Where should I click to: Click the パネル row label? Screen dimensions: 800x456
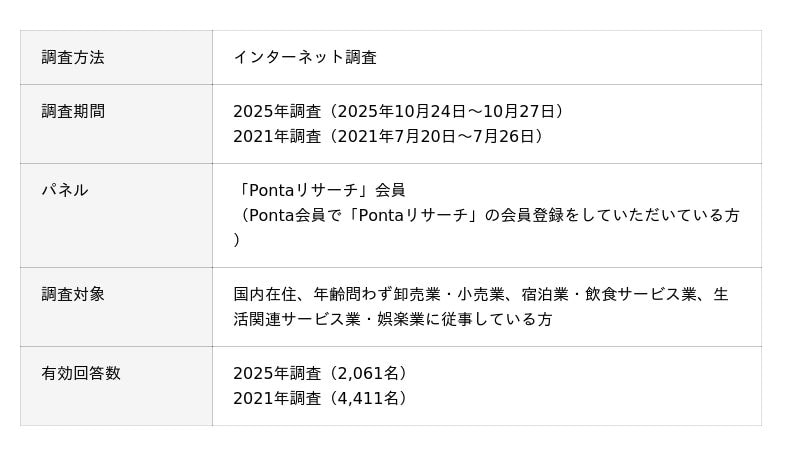[65, 190]
